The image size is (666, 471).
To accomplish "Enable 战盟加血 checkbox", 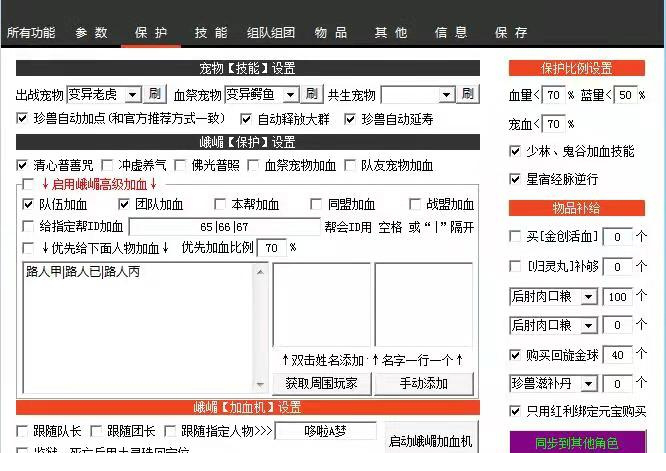I will pos(415,205).
